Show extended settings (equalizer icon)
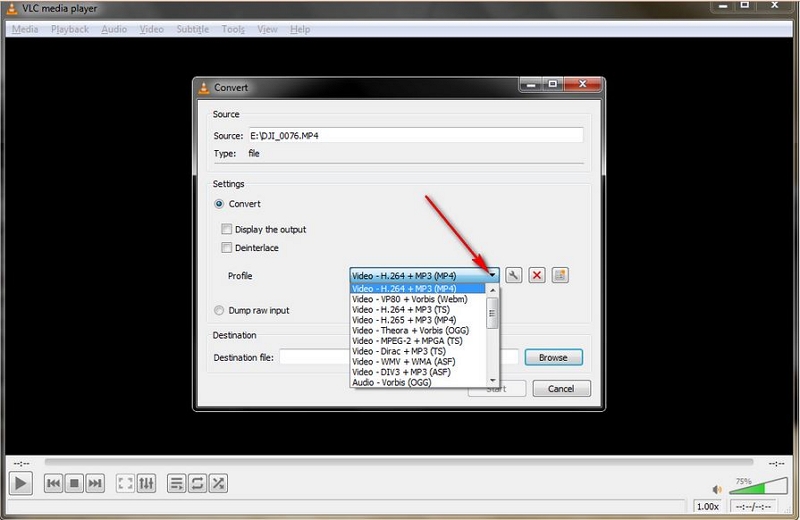This screenshot has height=520, width=800. 146,483
